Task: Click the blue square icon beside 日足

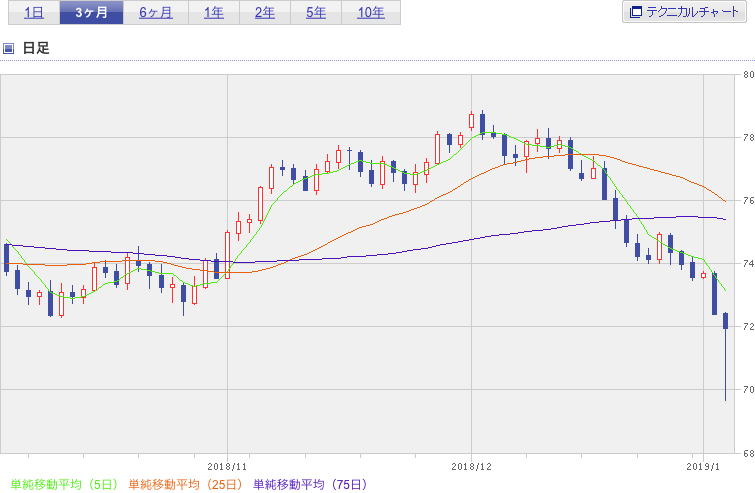Action: (x=8, y=48)
